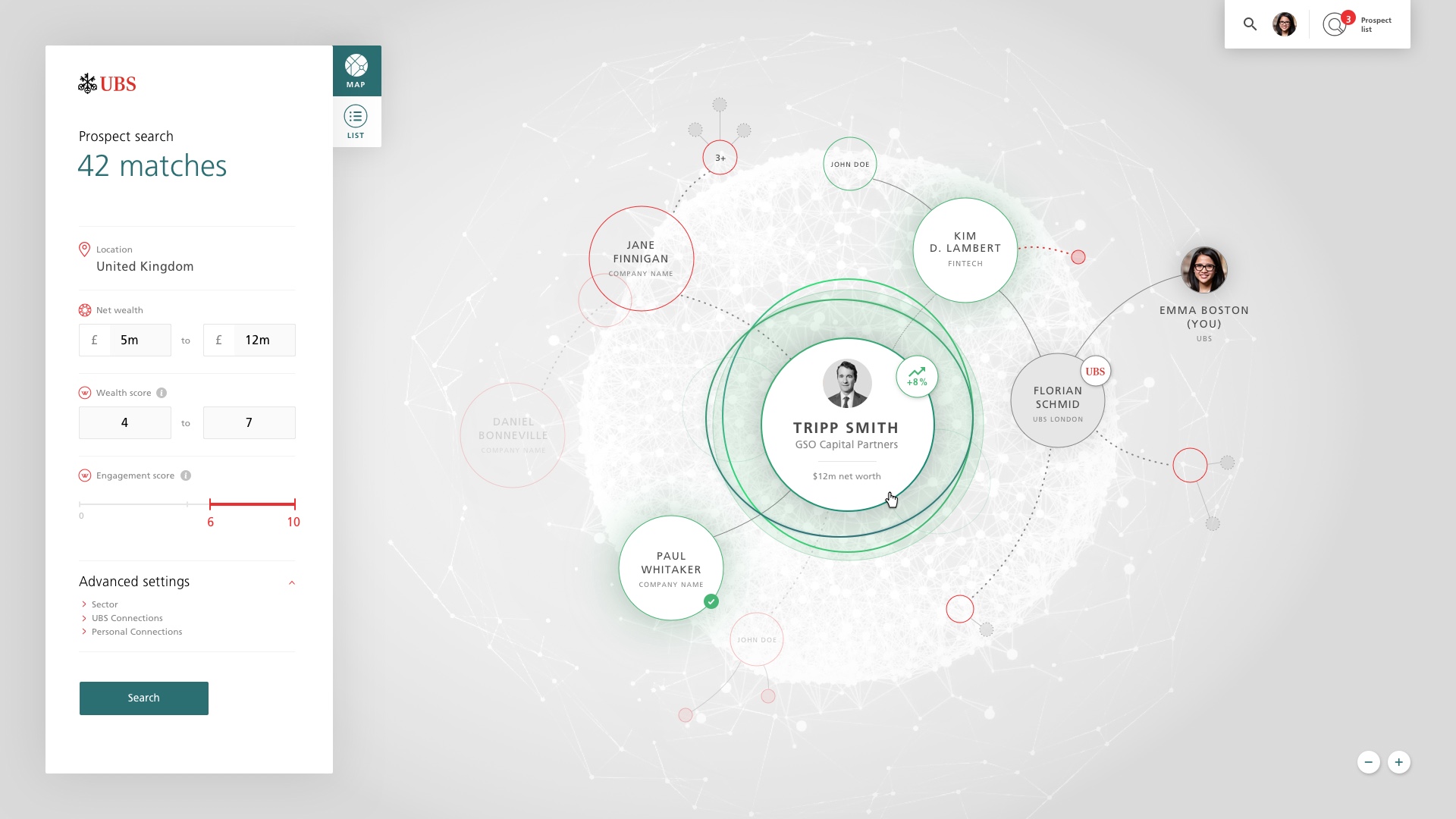Collapse the Advanced settings section
The width and height of the screenshot is (1456, 819).
[292, 582]
